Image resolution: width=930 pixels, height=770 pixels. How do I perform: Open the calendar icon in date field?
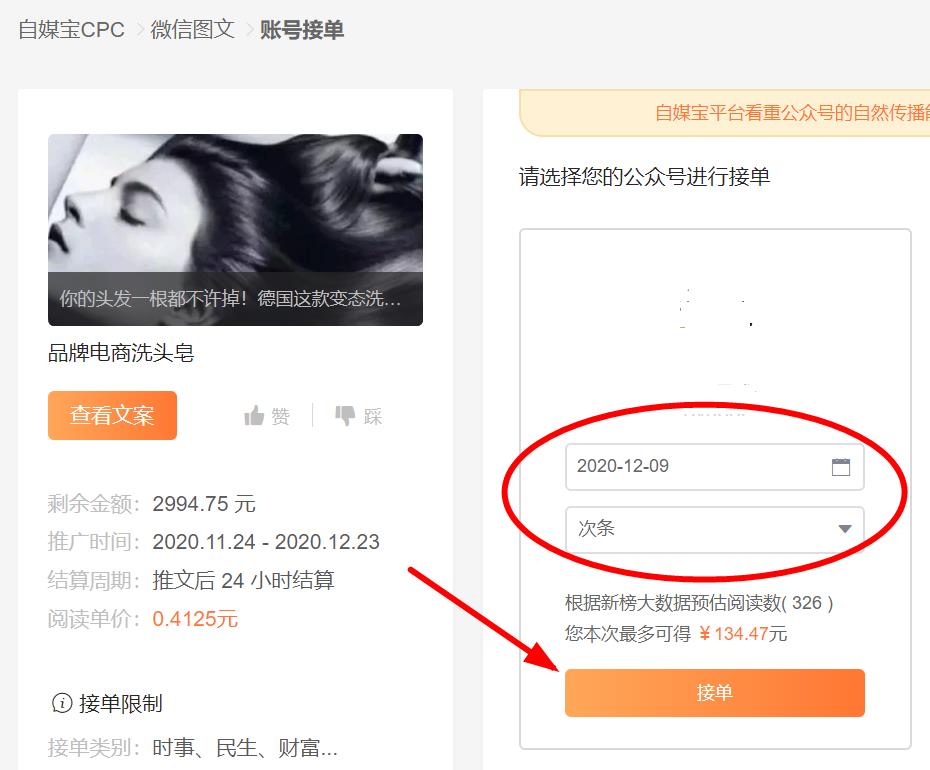point(840,467)
